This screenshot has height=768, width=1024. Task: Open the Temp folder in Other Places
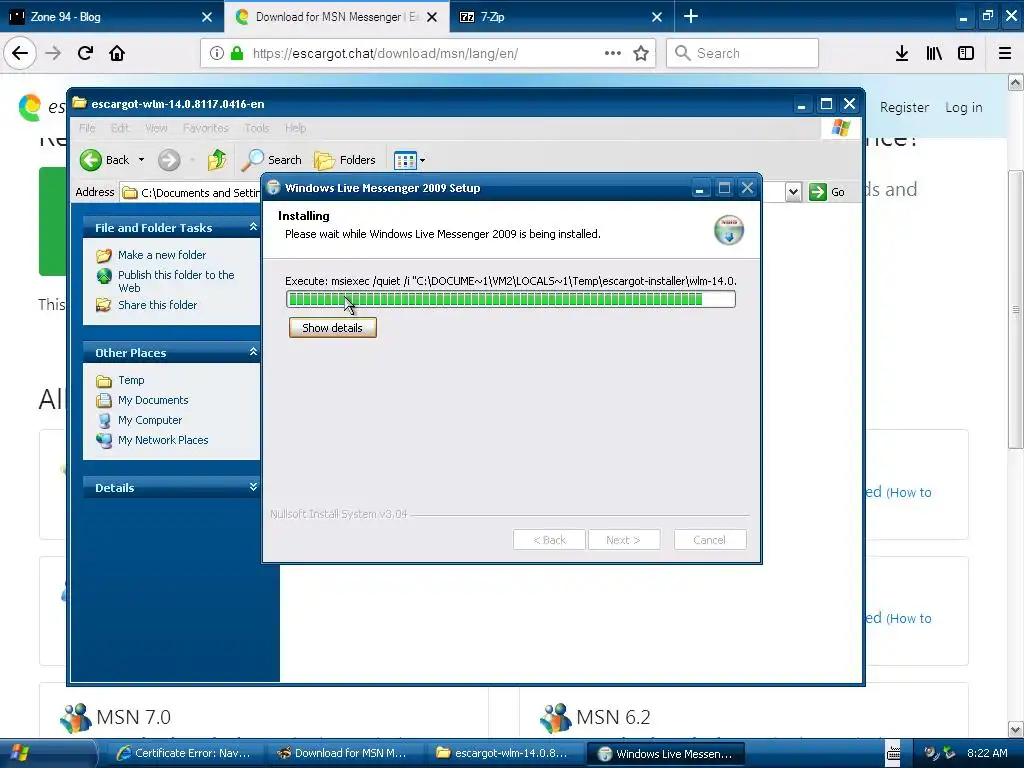tap(131, 379)
